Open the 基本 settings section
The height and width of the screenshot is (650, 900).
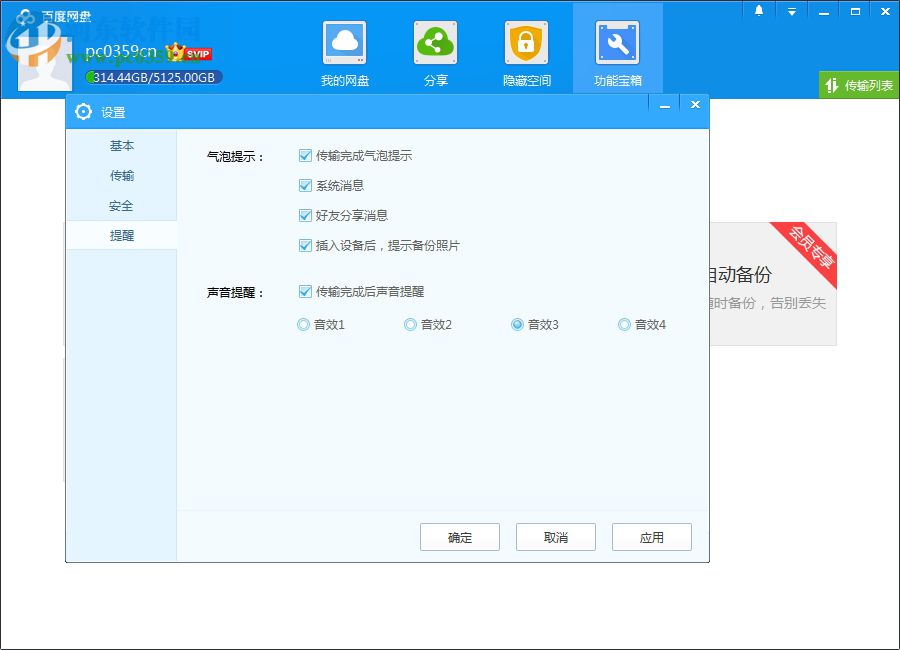click(121, 146)
